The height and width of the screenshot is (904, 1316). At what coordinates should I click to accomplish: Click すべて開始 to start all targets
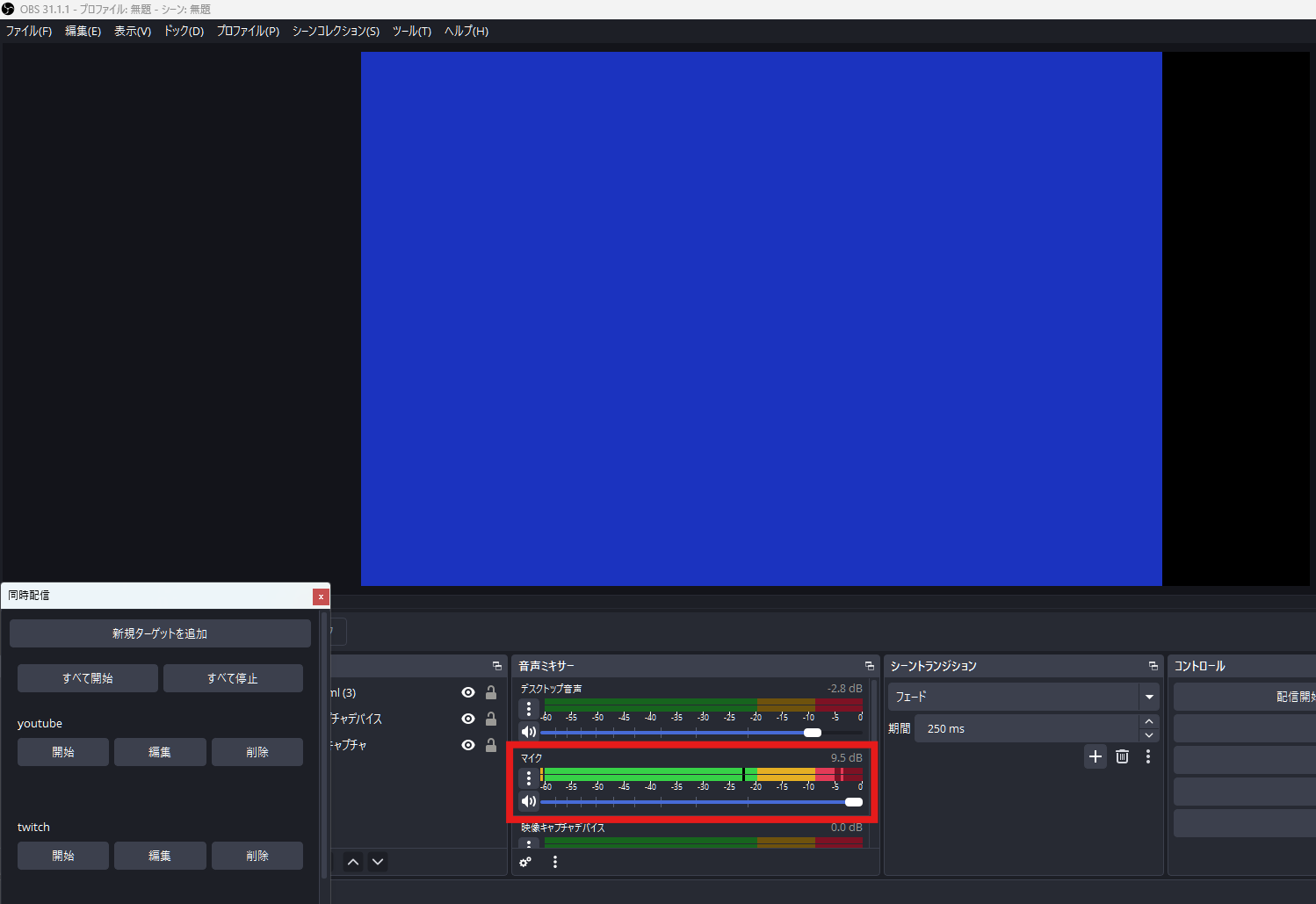[88, 678]
